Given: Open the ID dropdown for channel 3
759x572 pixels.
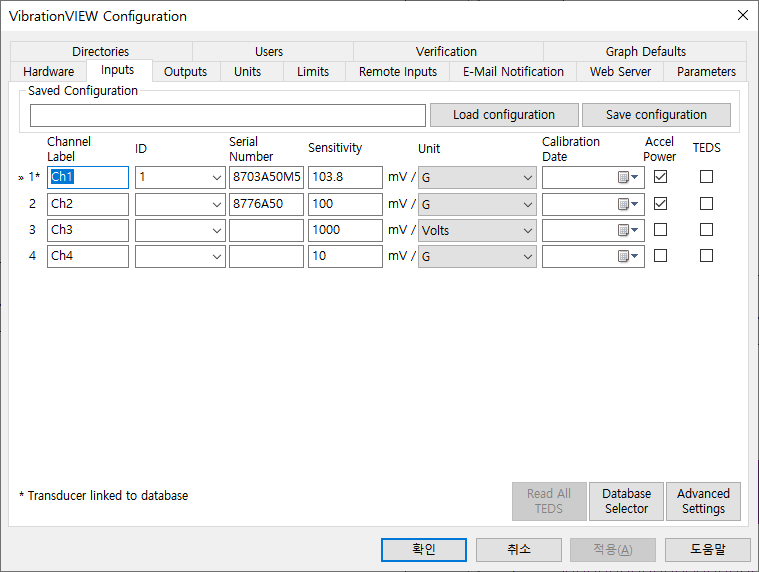Looking at the screenshot, I should 216,230.
